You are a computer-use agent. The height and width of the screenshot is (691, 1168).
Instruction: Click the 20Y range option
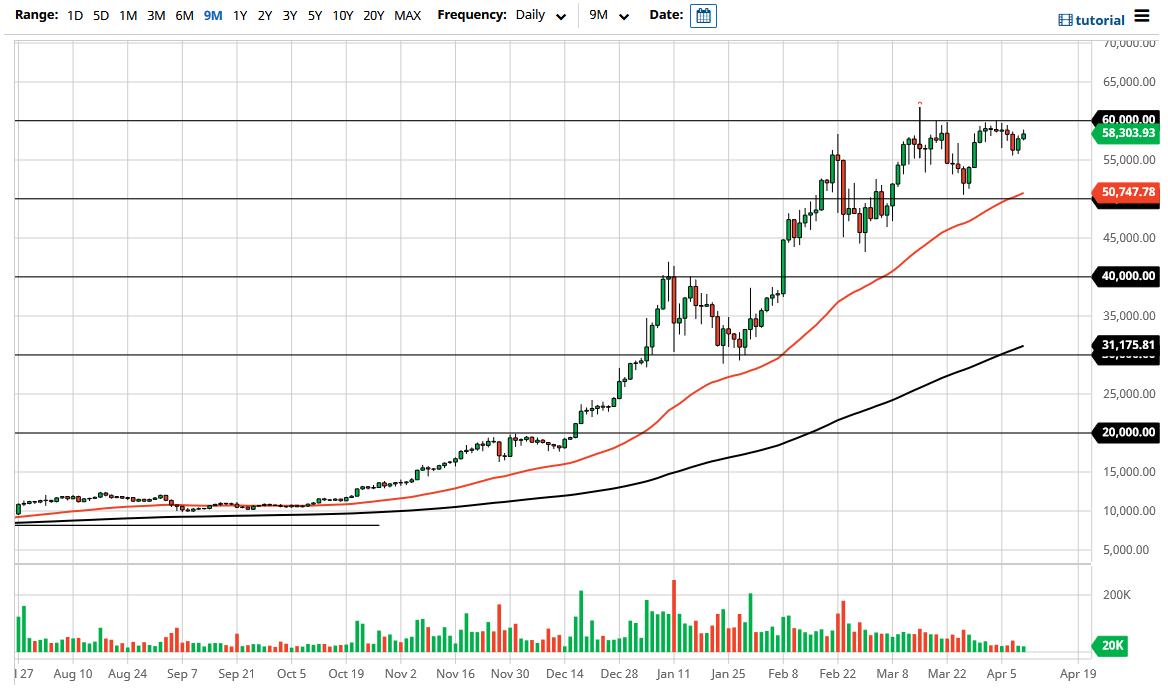[373, 16]
